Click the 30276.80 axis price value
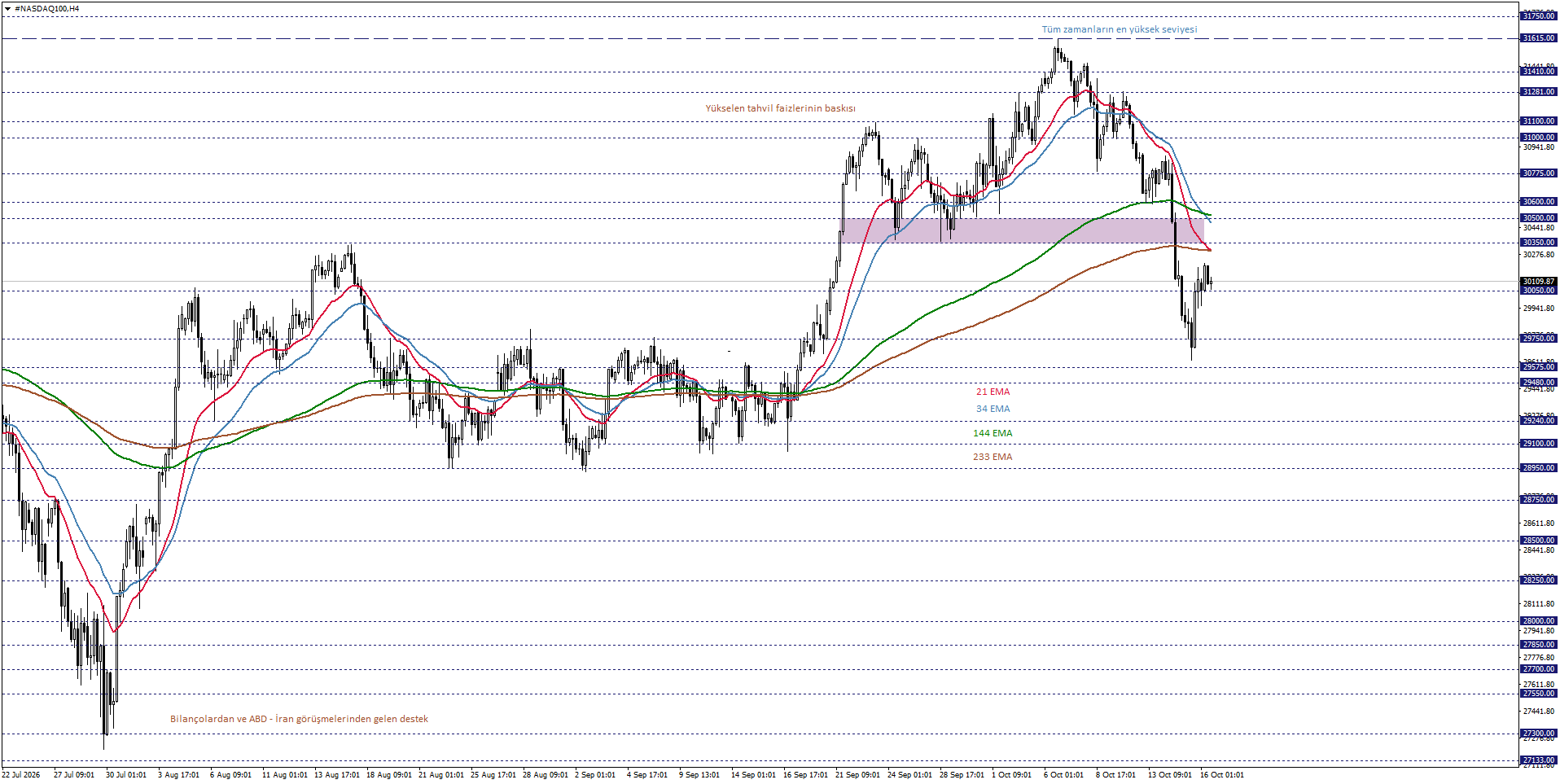Screen dimensions: 1560x784 coord(1538,255)
